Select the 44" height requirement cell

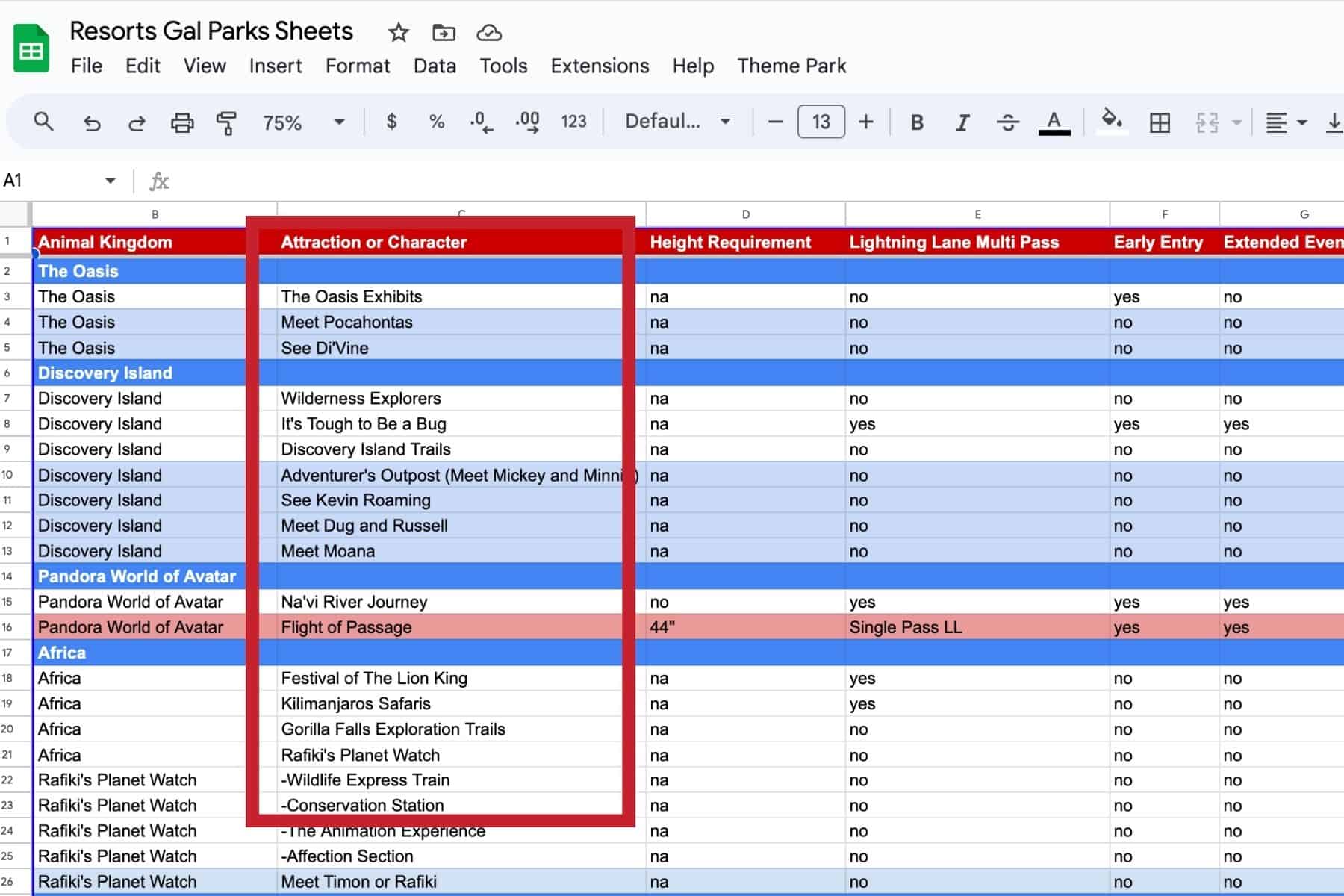pos(745,627)
